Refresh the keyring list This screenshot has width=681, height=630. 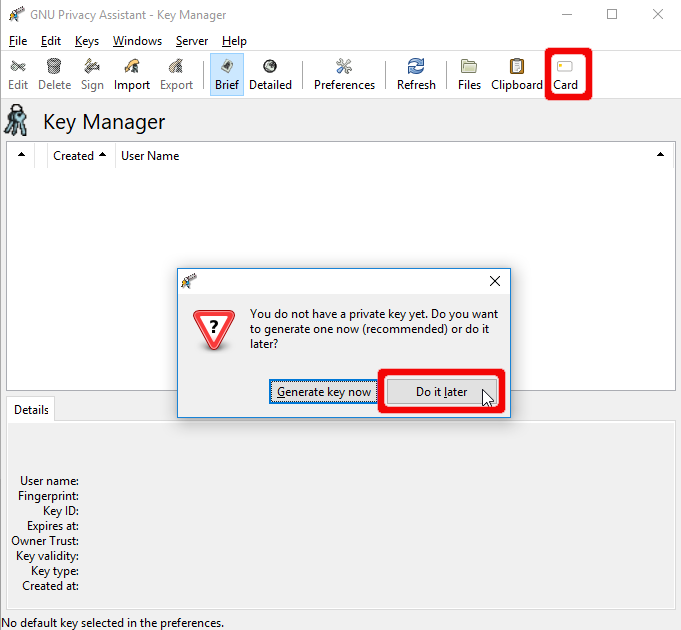pos(416,74)
